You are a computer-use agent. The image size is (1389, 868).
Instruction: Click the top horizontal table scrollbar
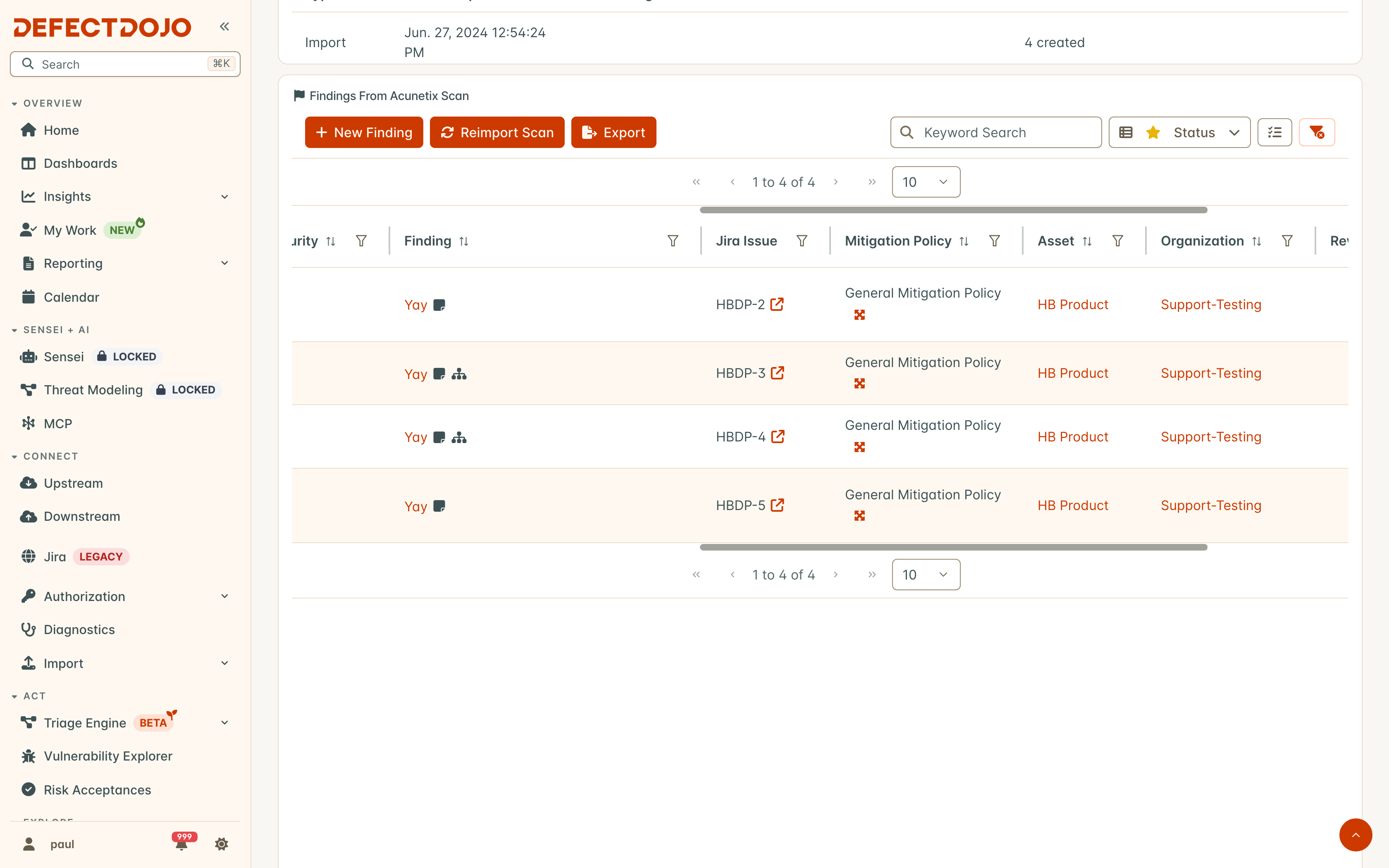coord(953,210)
